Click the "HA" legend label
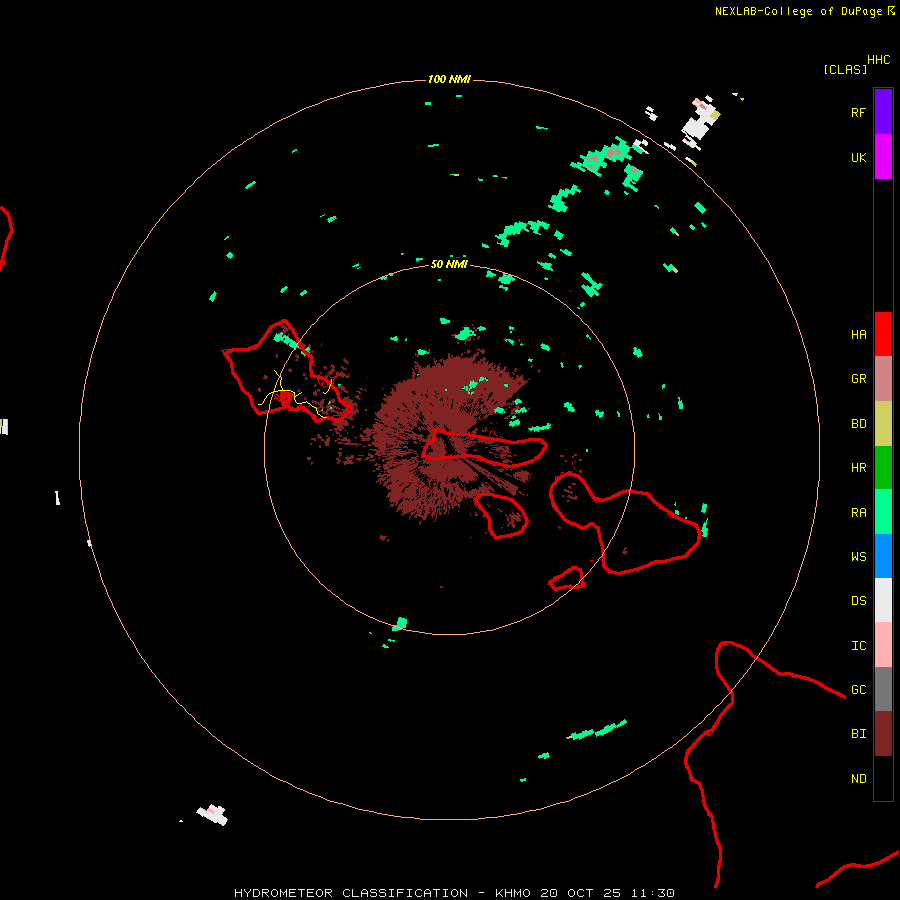This screenshot has height=900, width=900. click(859, 335)
